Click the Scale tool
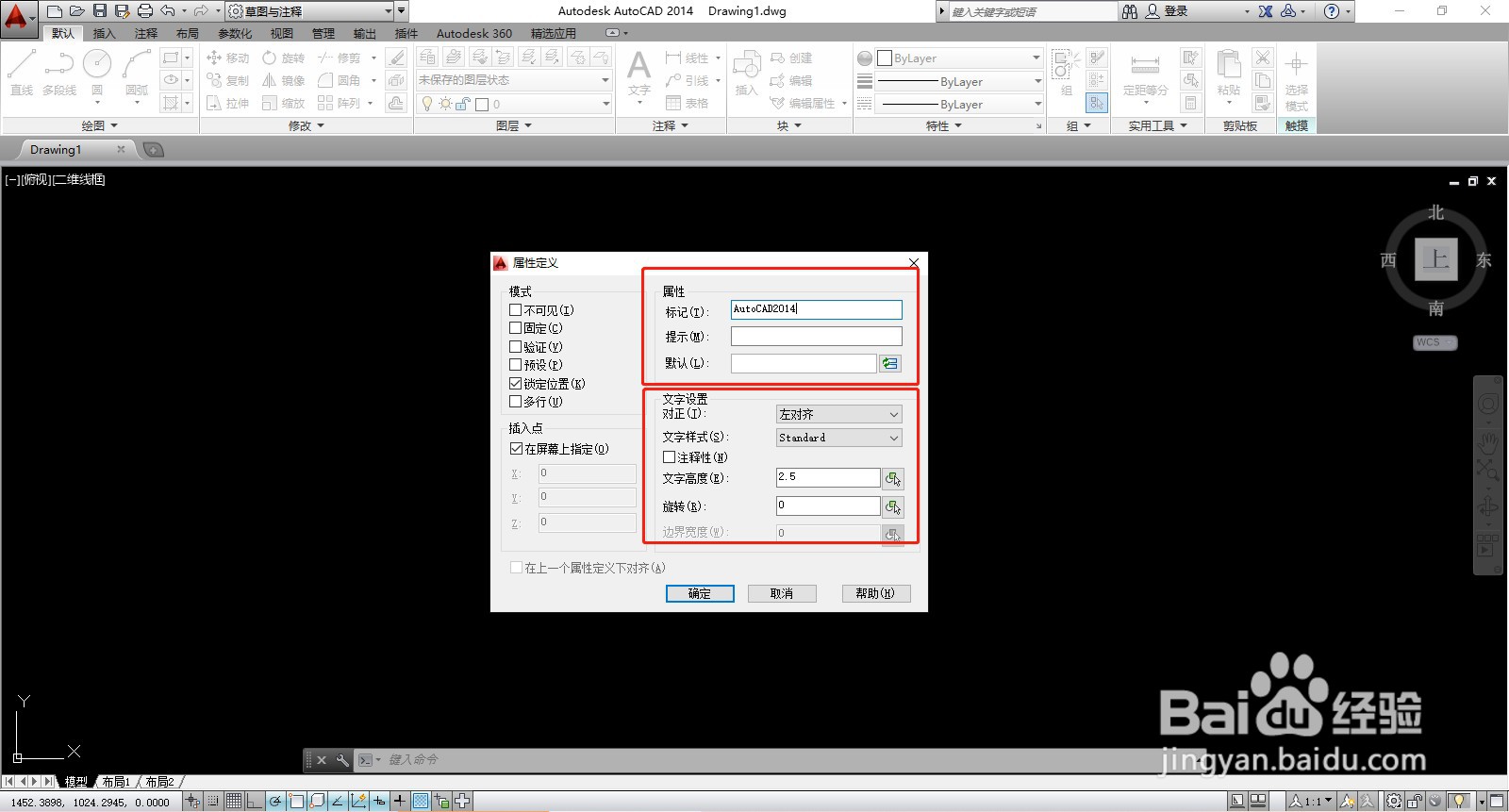Viewport: 1509px width, 812px height. point(284,103)
